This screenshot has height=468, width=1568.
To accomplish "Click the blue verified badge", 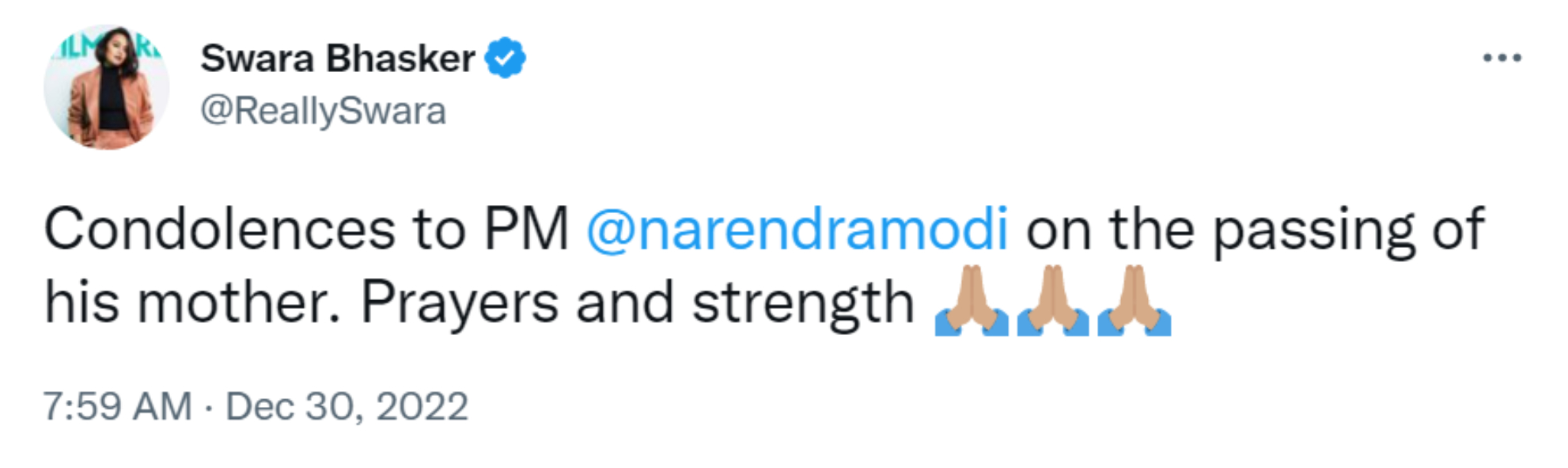I will pos(505,58).
